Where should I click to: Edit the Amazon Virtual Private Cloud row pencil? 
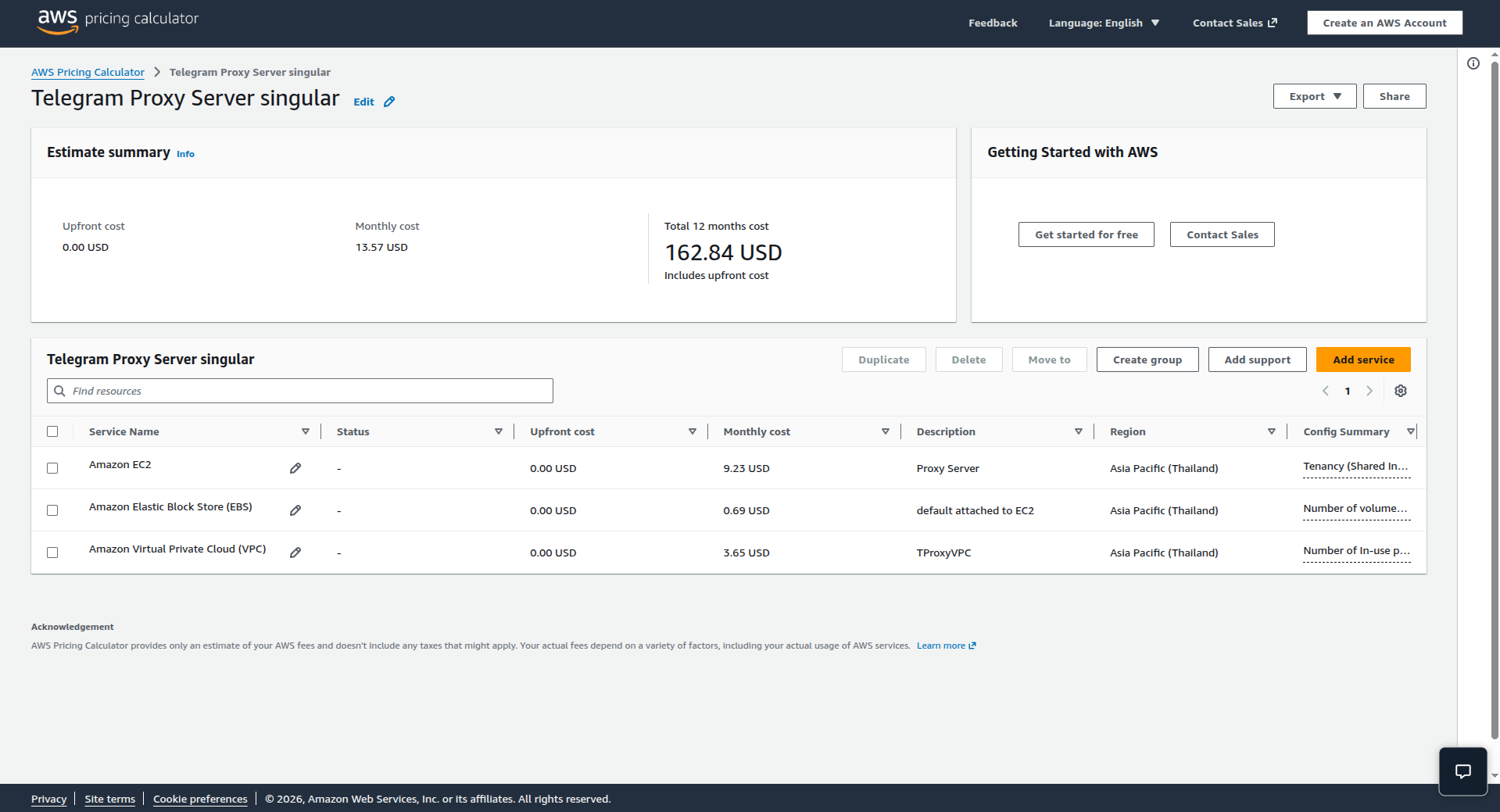(295, 553)
